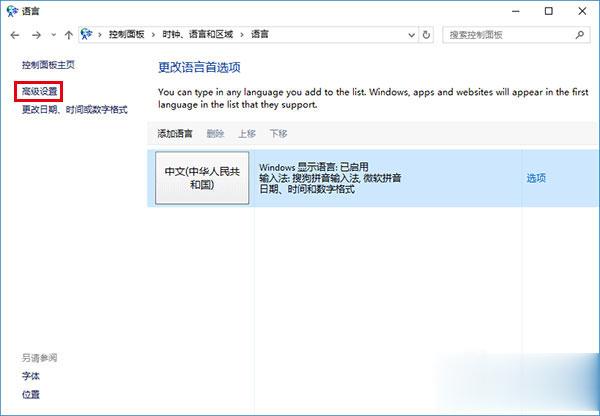Click breadcrumb chevron before 控制面板
Viewport: 600px width, 416px height.
(100, 35)
